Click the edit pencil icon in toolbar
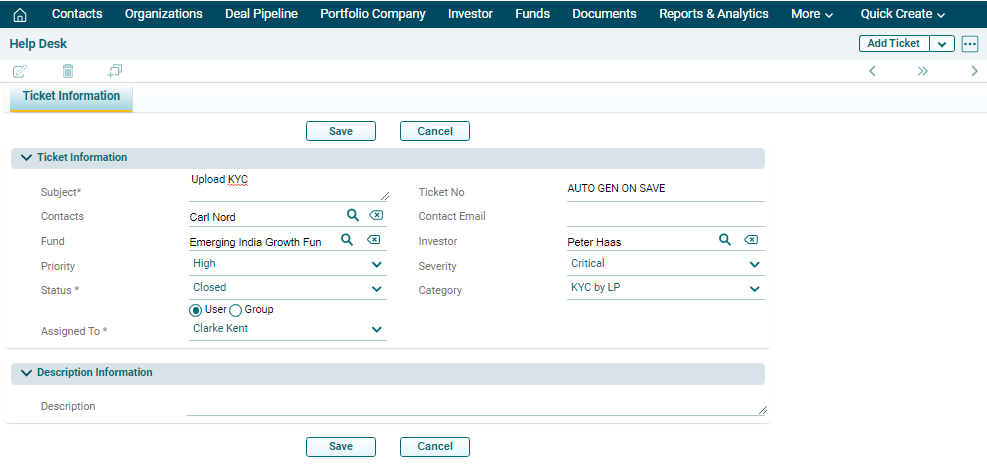987x469 pixels. [20, 71]
